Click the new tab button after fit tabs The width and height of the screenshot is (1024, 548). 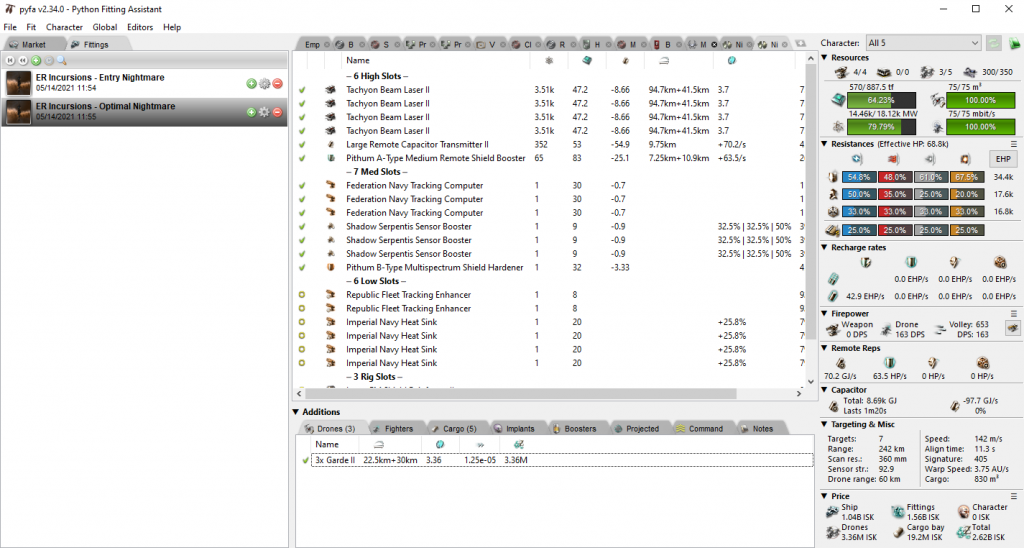tap(801, 44)
